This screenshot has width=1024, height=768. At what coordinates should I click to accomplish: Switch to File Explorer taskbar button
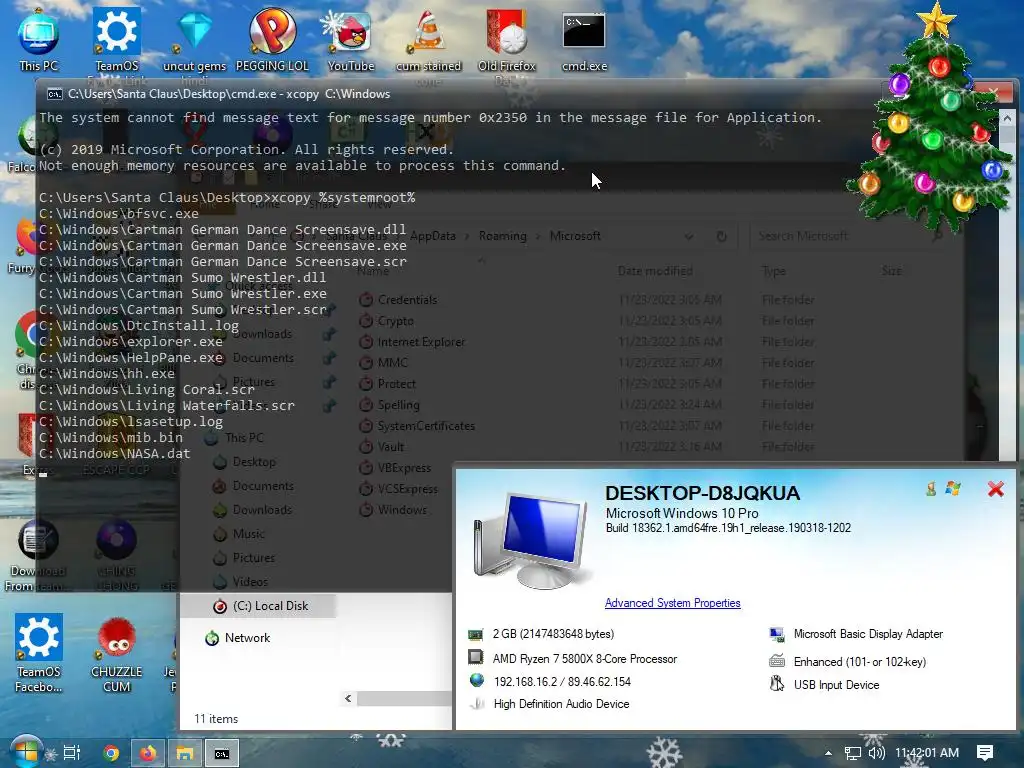[x=185, y=753]
